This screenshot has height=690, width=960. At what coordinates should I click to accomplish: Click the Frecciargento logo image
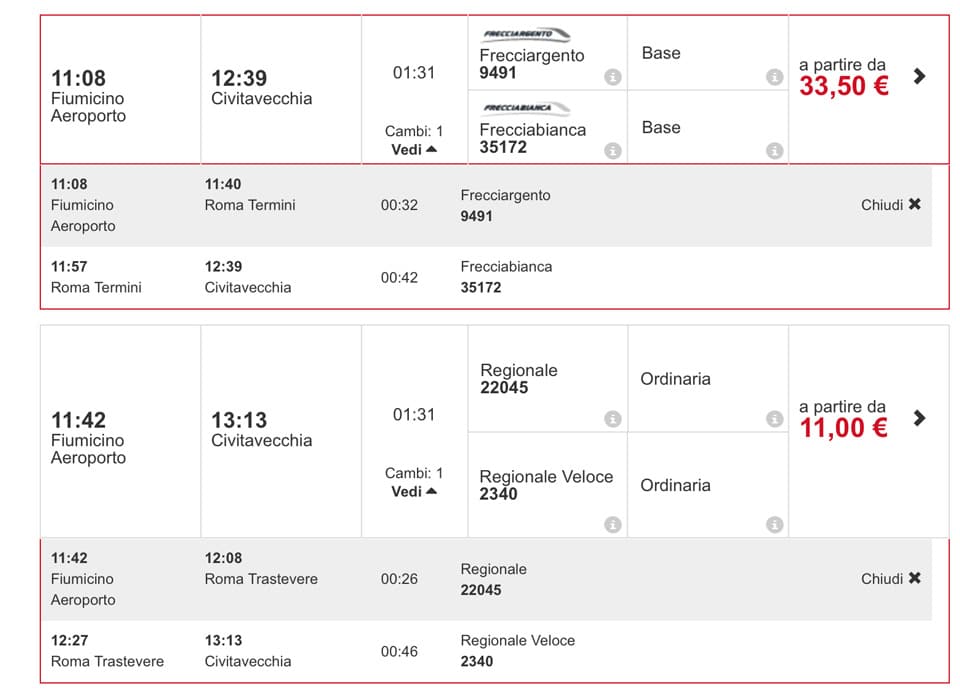click(525, 34)
